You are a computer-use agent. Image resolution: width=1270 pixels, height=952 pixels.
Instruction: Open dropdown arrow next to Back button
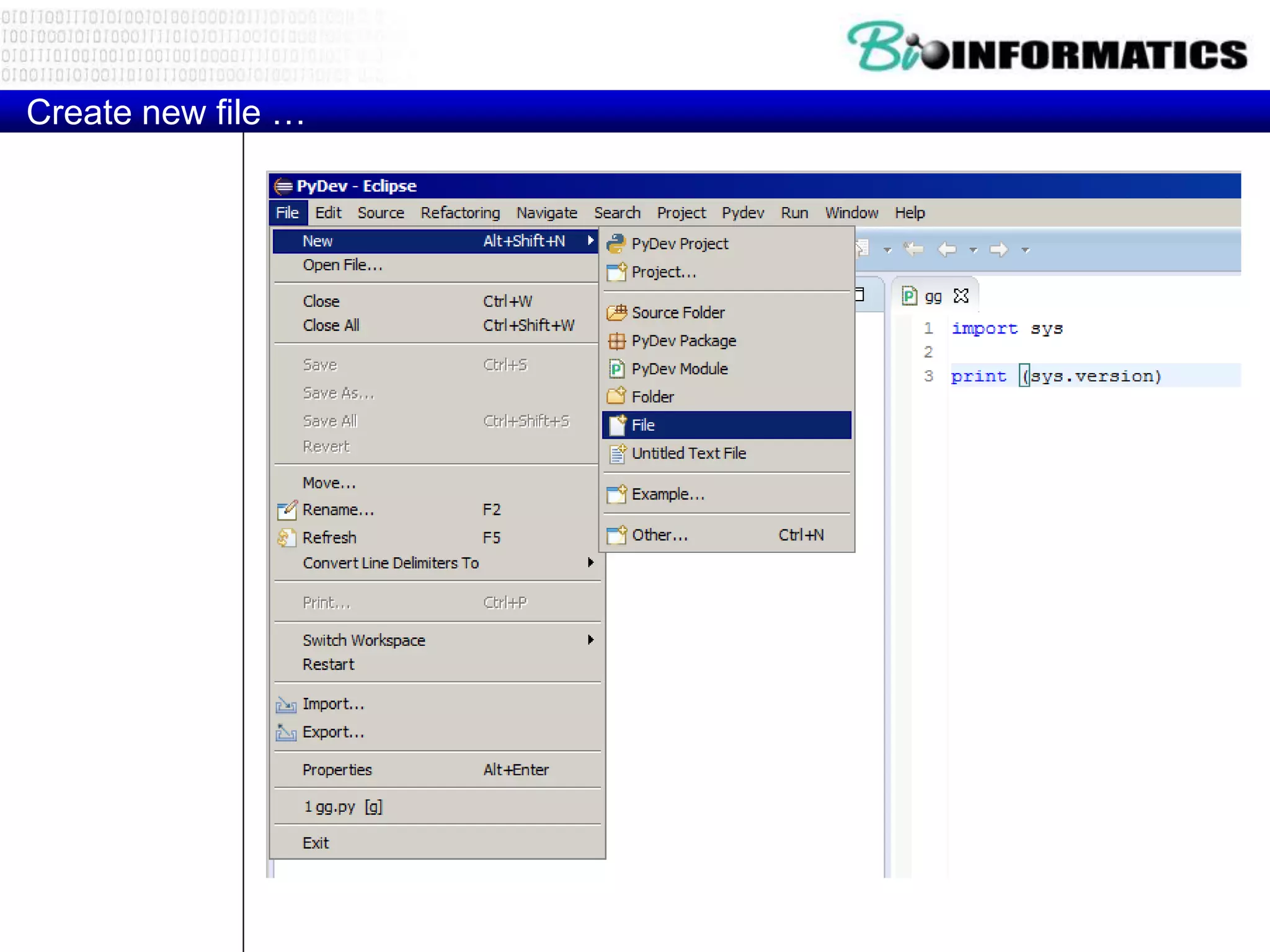click(973, 250)
